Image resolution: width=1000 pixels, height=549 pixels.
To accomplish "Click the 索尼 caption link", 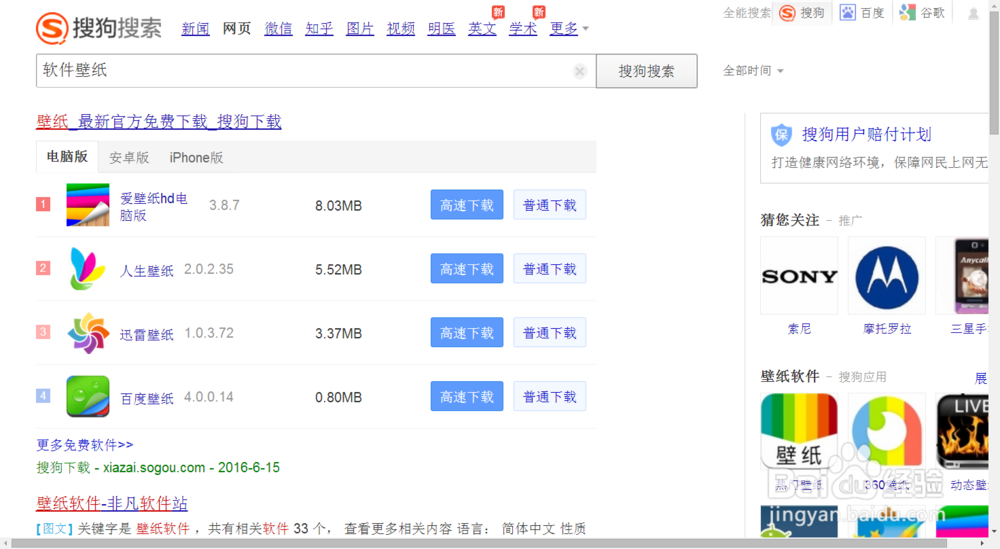I will 799,328.
